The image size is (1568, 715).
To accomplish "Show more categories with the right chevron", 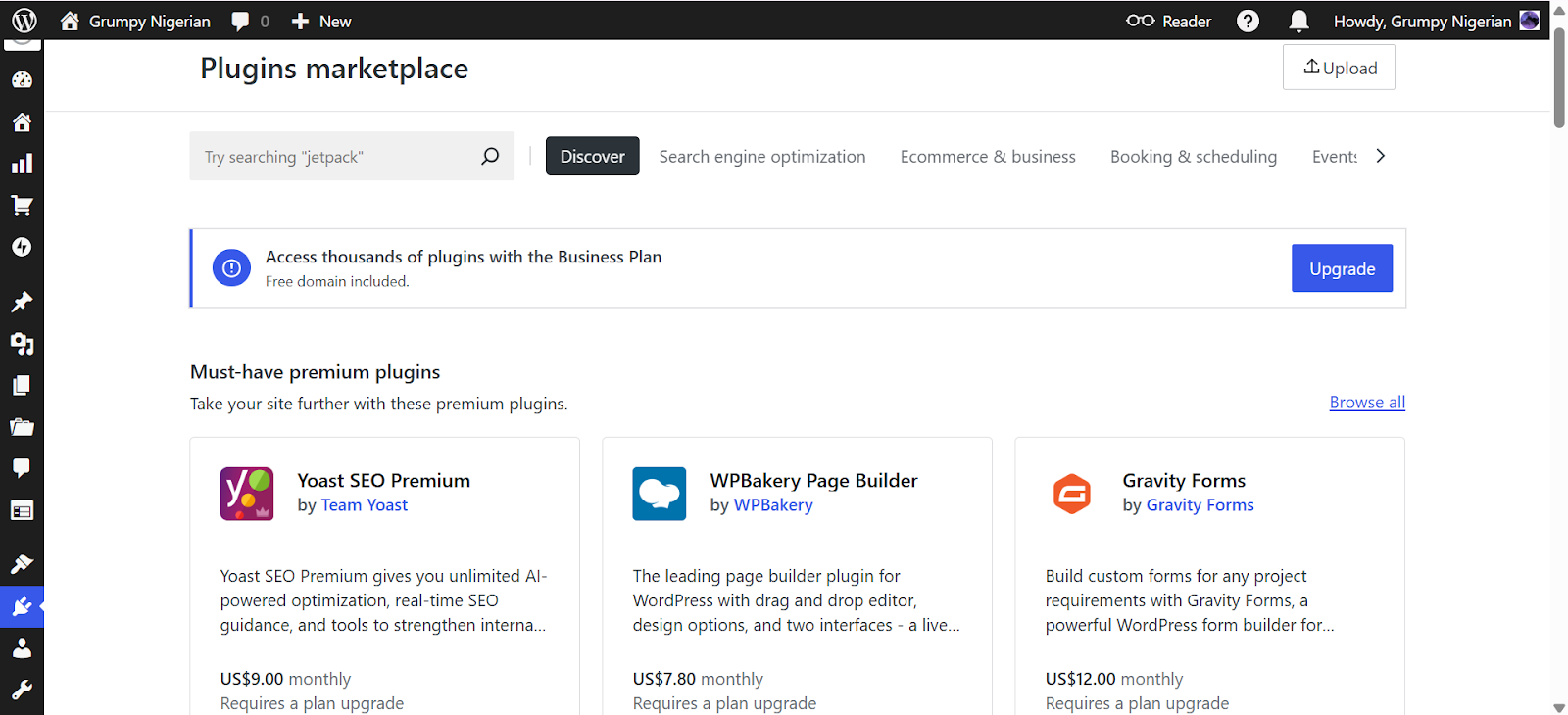I will pyautogui.click(x=1381, y=156).
